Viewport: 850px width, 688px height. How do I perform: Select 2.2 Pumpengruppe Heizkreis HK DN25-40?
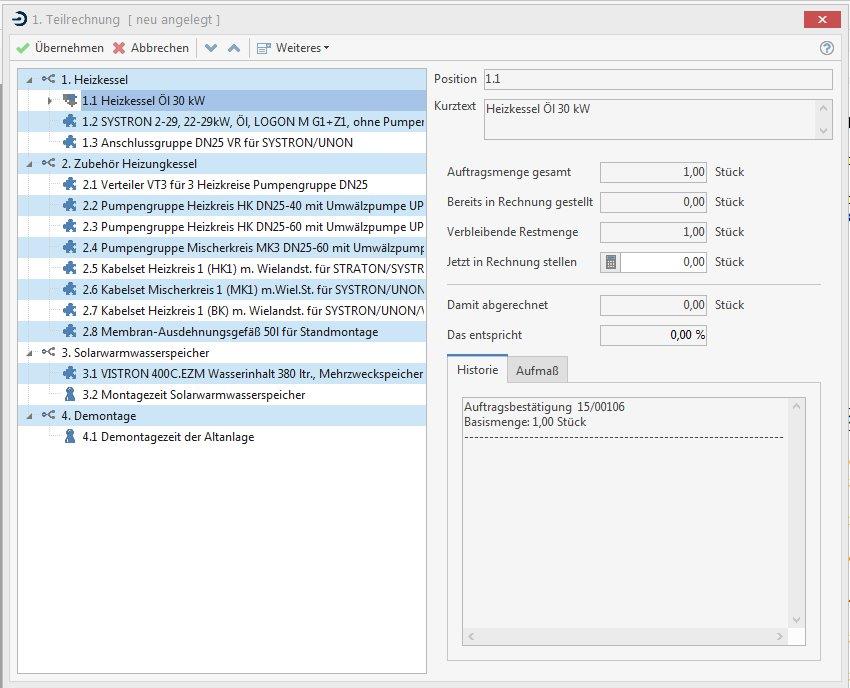(222, 205)
